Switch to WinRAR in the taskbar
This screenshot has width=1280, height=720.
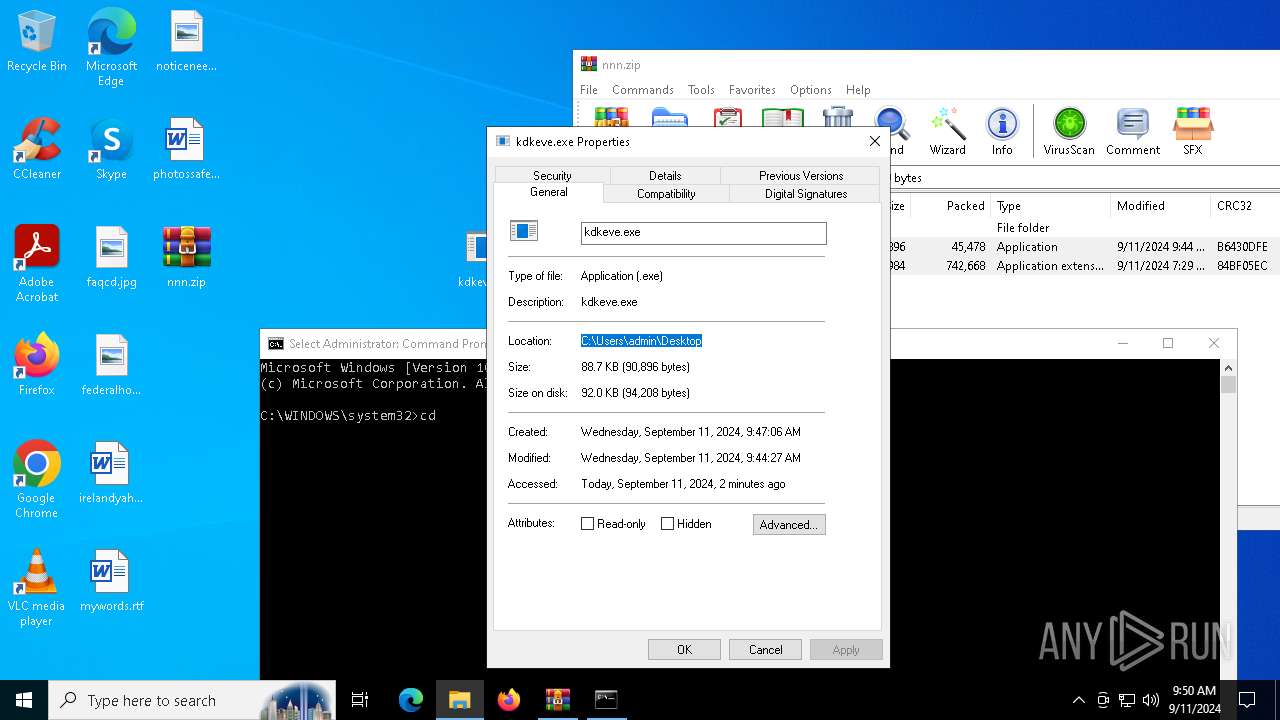coord(557,700)
